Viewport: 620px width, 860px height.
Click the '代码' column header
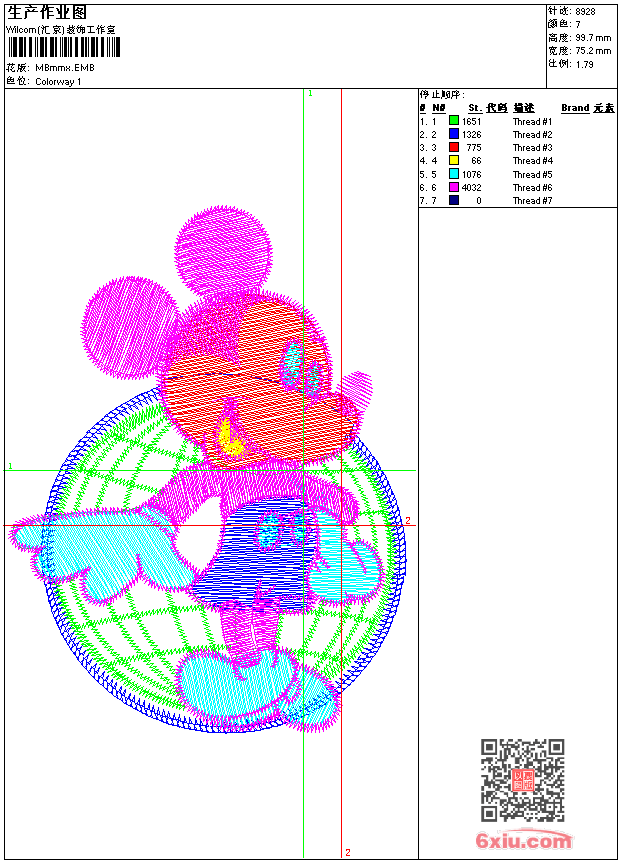click(497, 108)
